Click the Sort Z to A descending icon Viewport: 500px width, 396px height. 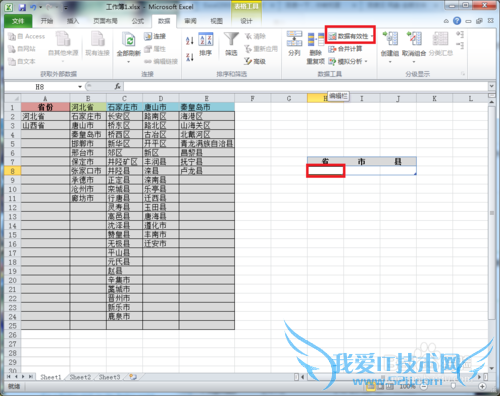[x=189, y=57]
